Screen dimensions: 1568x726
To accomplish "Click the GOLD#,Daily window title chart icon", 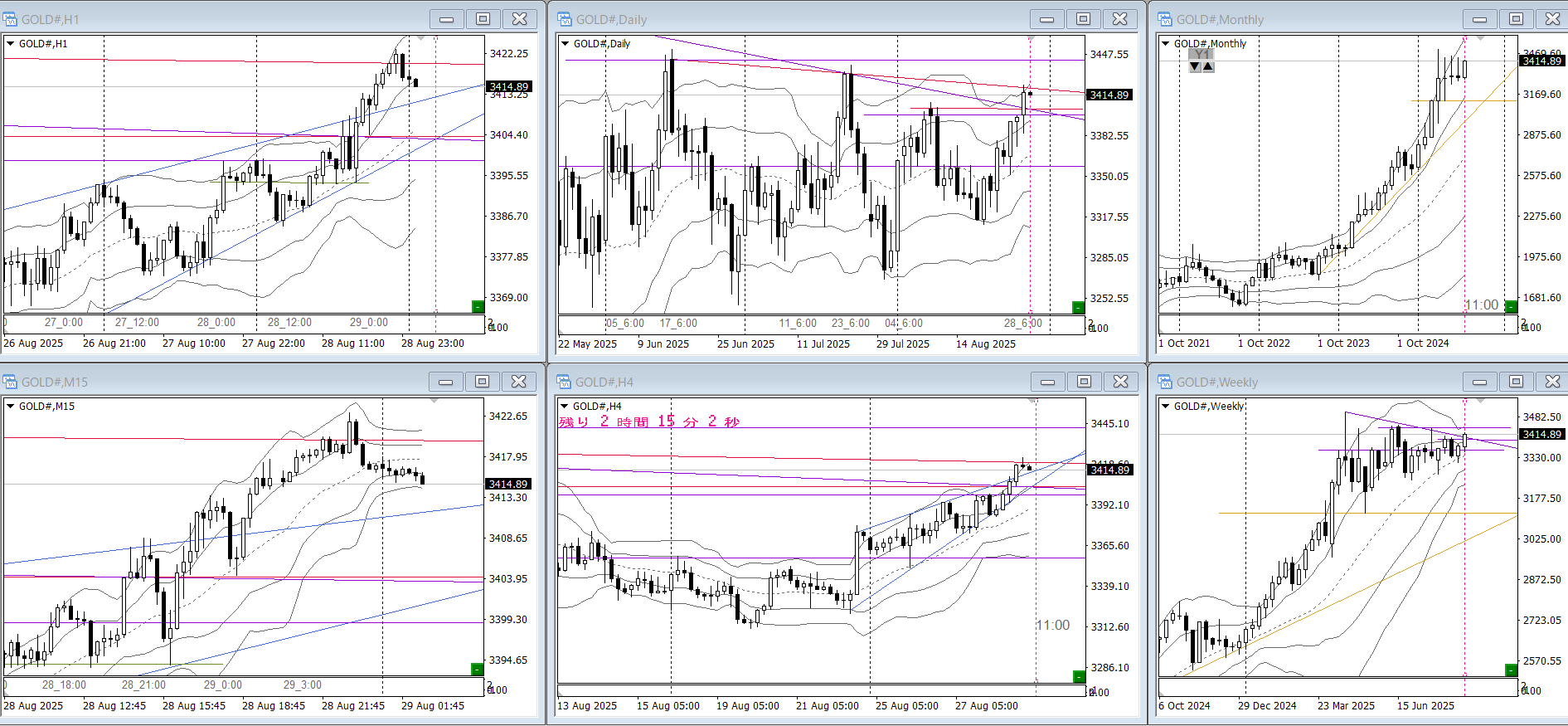I will pos(565,19).
